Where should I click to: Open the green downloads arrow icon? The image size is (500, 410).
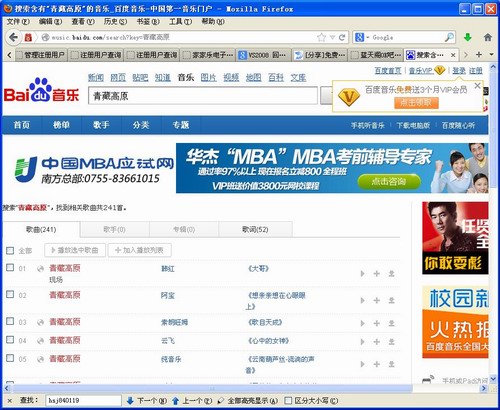point(468,37)
